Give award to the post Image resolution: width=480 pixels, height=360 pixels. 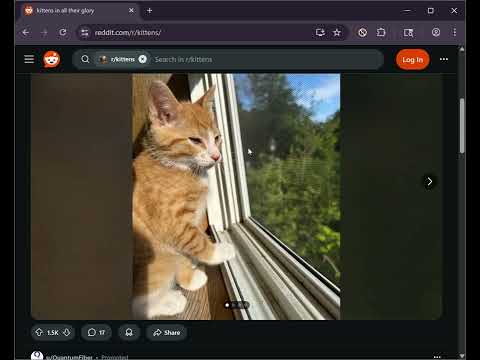point(129,332)
